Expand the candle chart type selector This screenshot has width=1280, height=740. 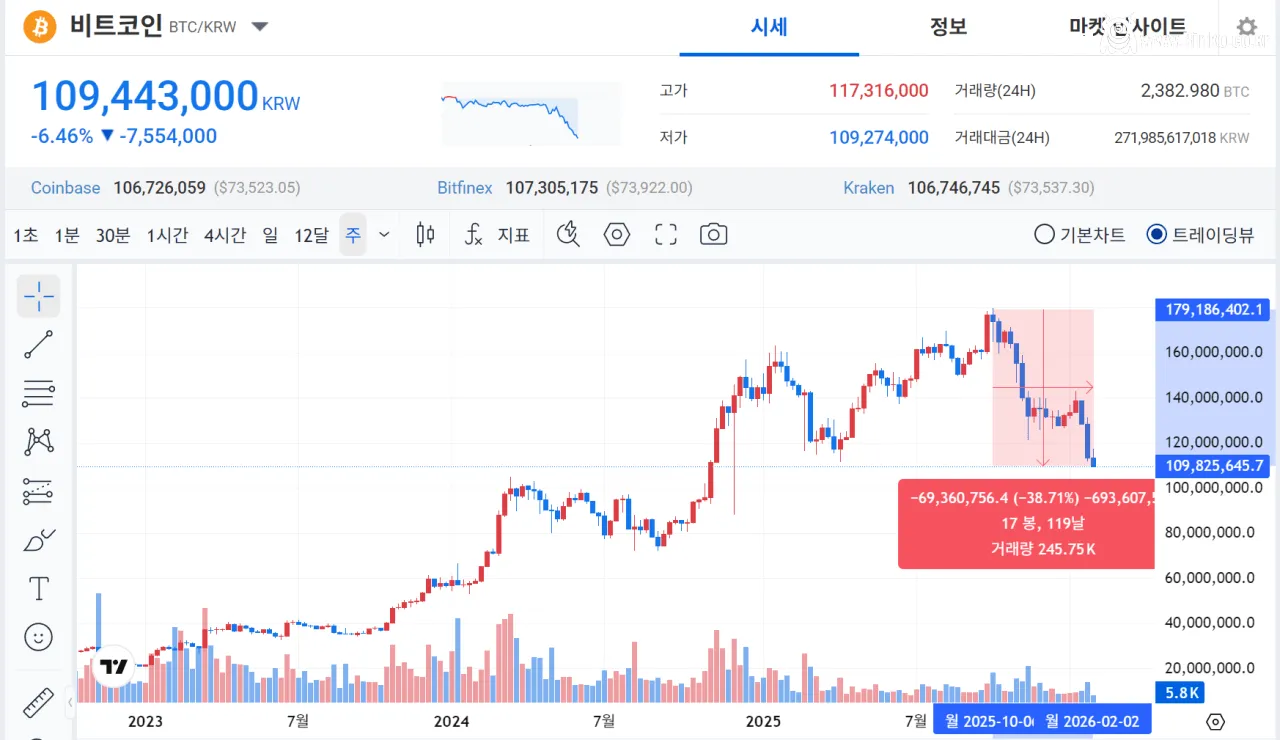click(x=424, y=234)
